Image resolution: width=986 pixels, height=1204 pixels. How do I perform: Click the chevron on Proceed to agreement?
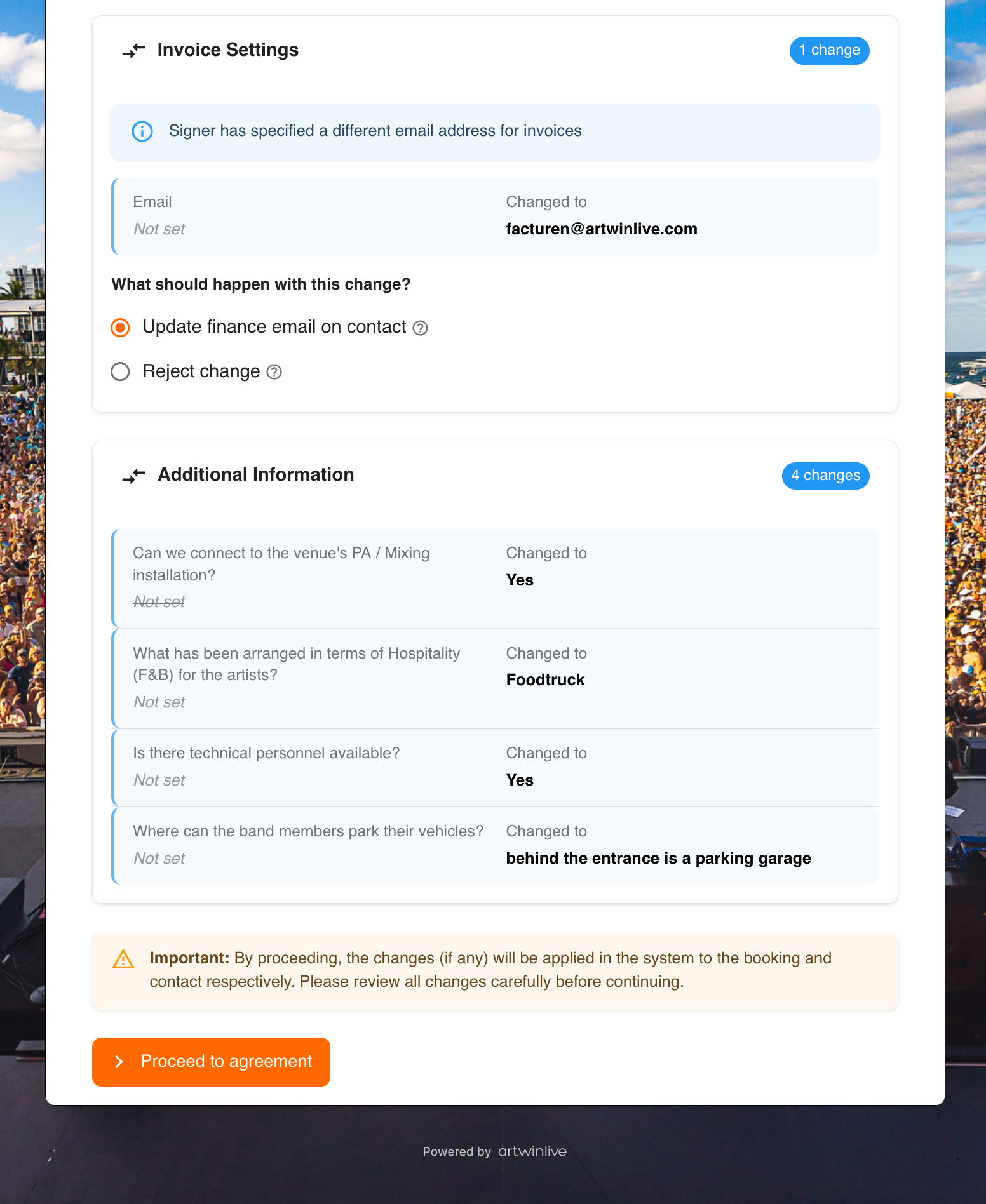tap(119, 1062)
